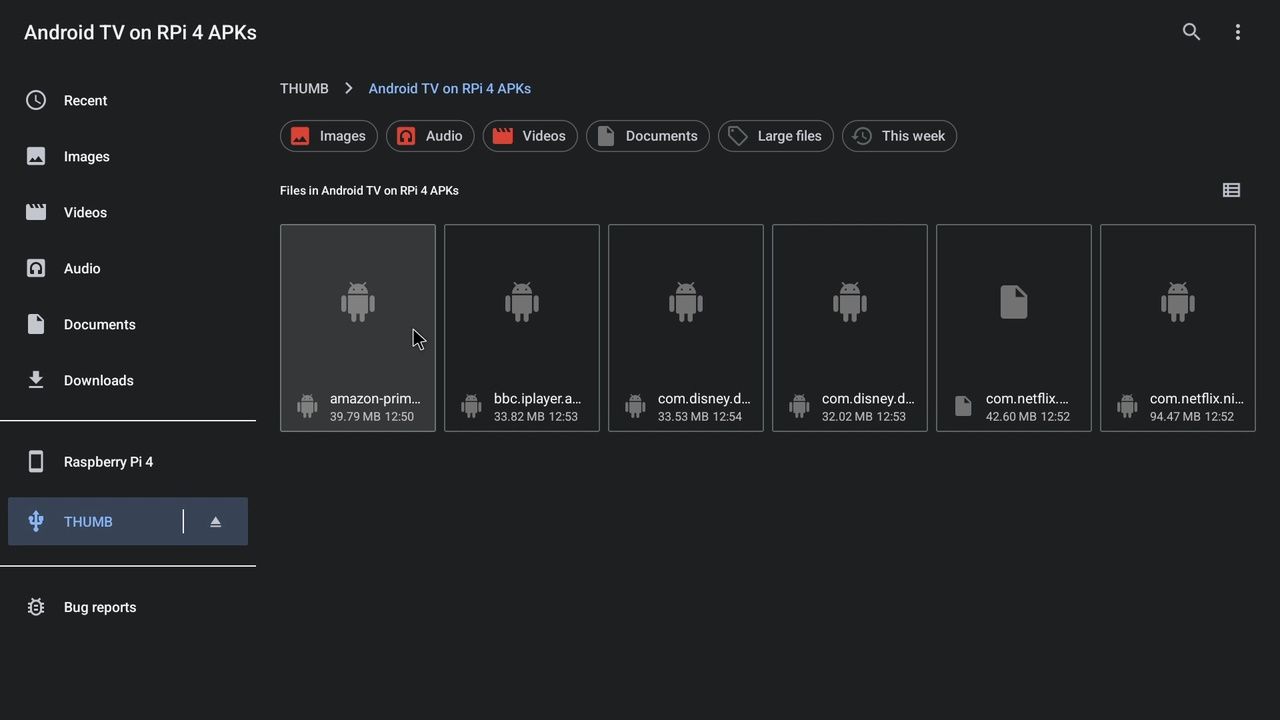The image size is (1280, 720).
Task: Open the Downloads sidebar icon
Action: [x=98, y=380]
